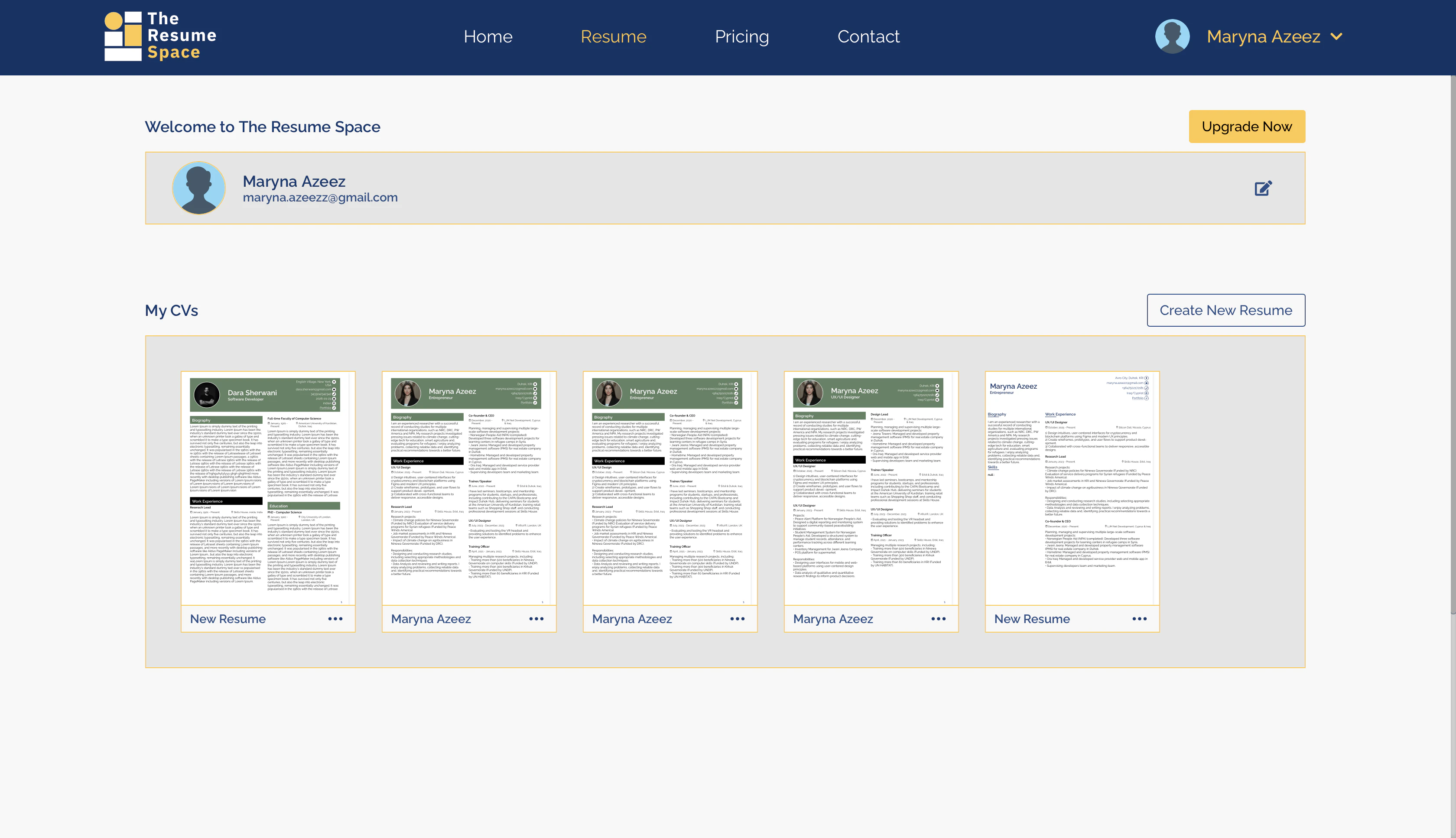Open the three-dot menu on the UX/UI Designer CV card

point(938,619)
